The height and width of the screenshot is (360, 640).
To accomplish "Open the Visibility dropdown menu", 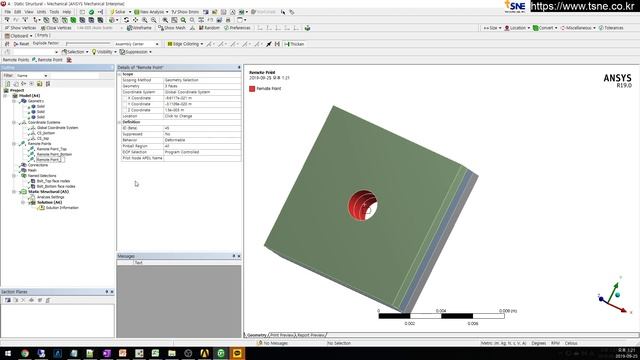I will pyautogui.click(x=104, y=52).
